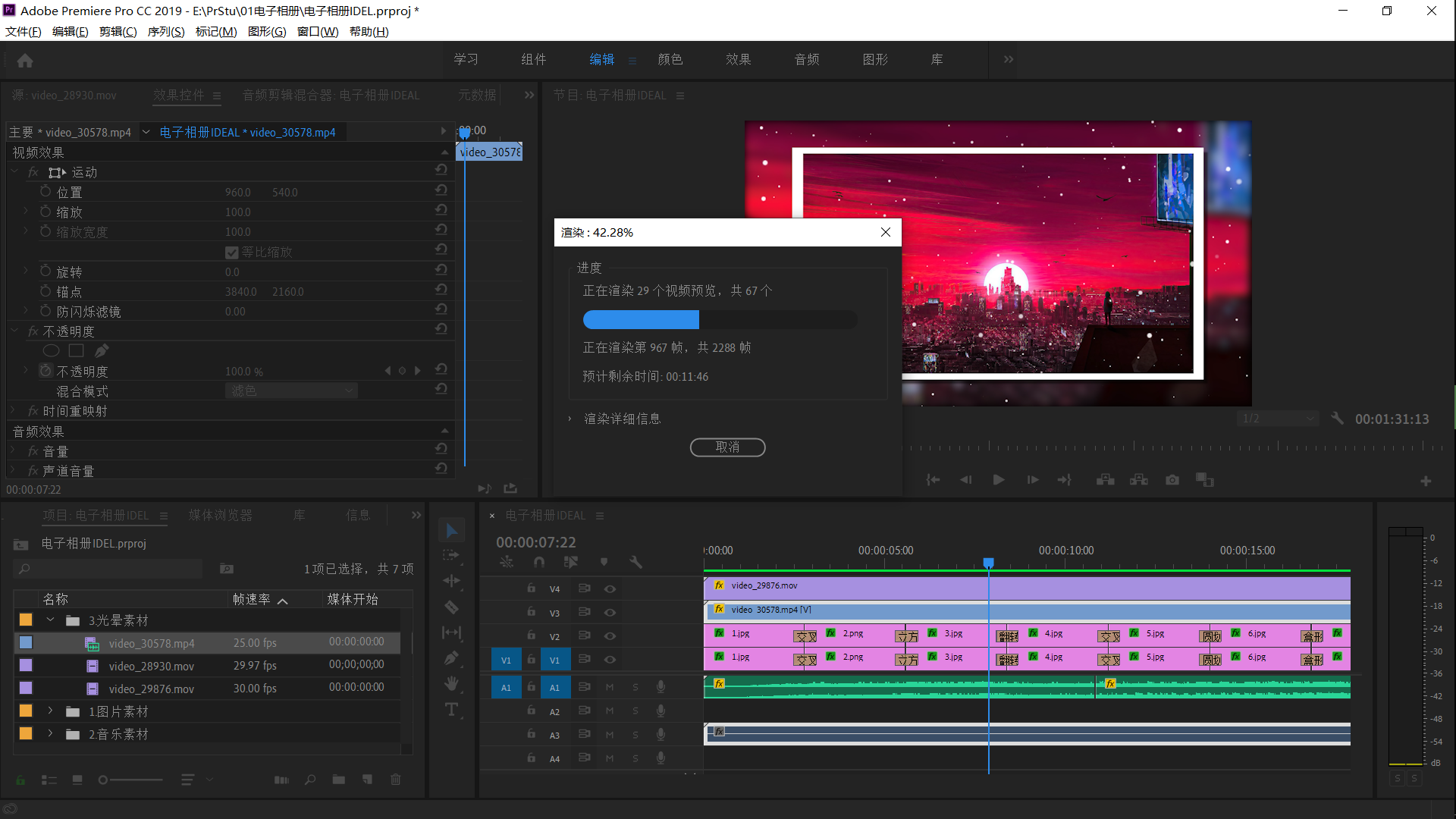The height and width of the screenshot is (819, 1456).
Task: Switch to 颜色 workspace tab
Action: pos(670,60)
